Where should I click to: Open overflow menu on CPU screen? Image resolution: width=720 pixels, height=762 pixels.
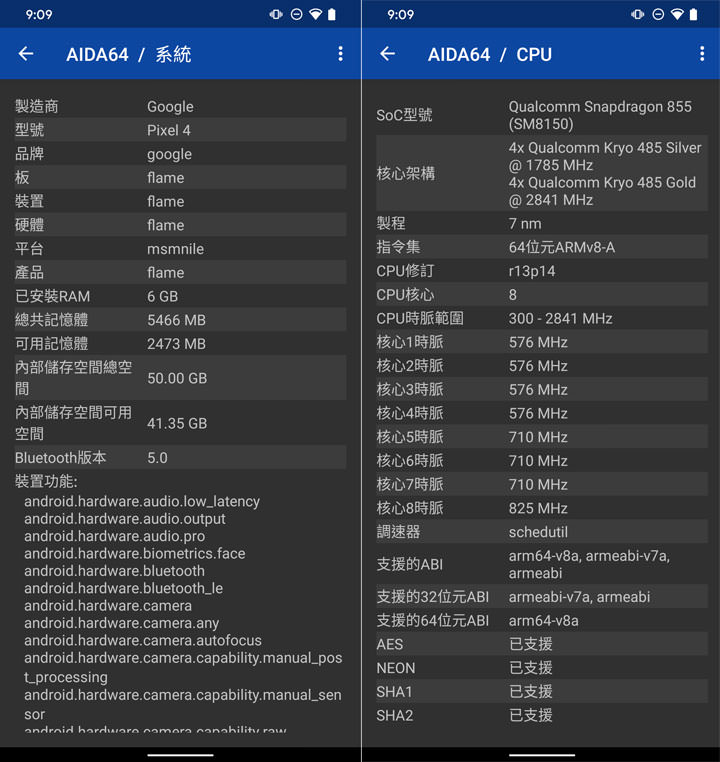[702, 54]
